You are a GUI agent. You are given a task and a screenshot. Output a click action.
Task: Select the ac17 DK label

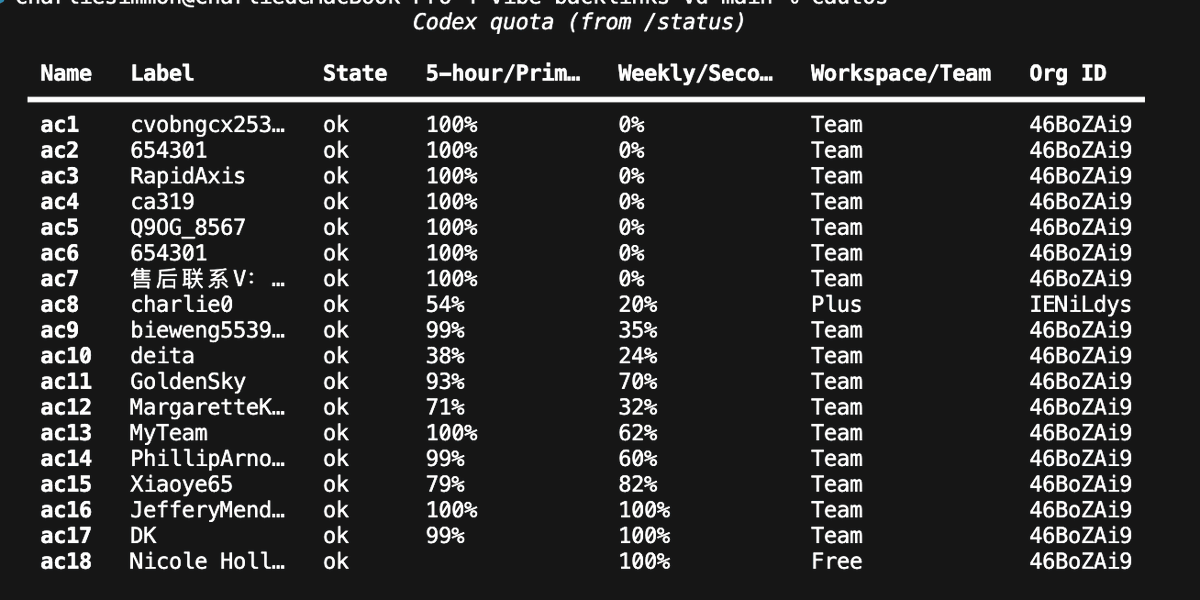tap(143, 536)
